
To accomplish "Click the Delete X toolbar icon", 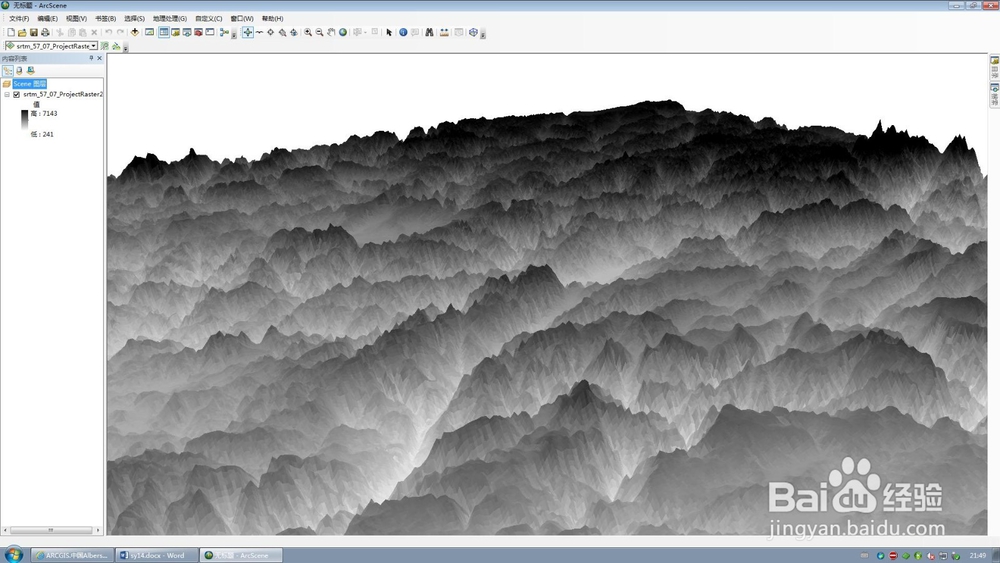I will pos(94,32).
